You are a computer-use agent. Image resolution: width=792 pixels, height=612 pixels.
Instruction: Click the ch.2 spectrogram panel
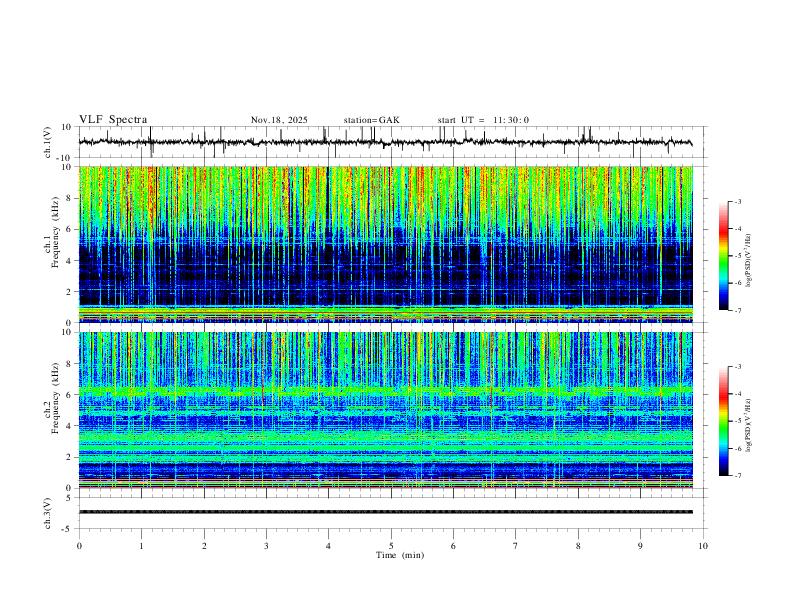click(386, 410)
